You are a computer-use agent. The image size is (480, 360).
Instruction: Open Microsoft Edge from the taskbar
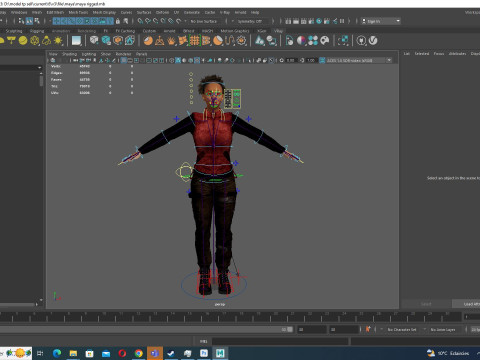[57, 353]
